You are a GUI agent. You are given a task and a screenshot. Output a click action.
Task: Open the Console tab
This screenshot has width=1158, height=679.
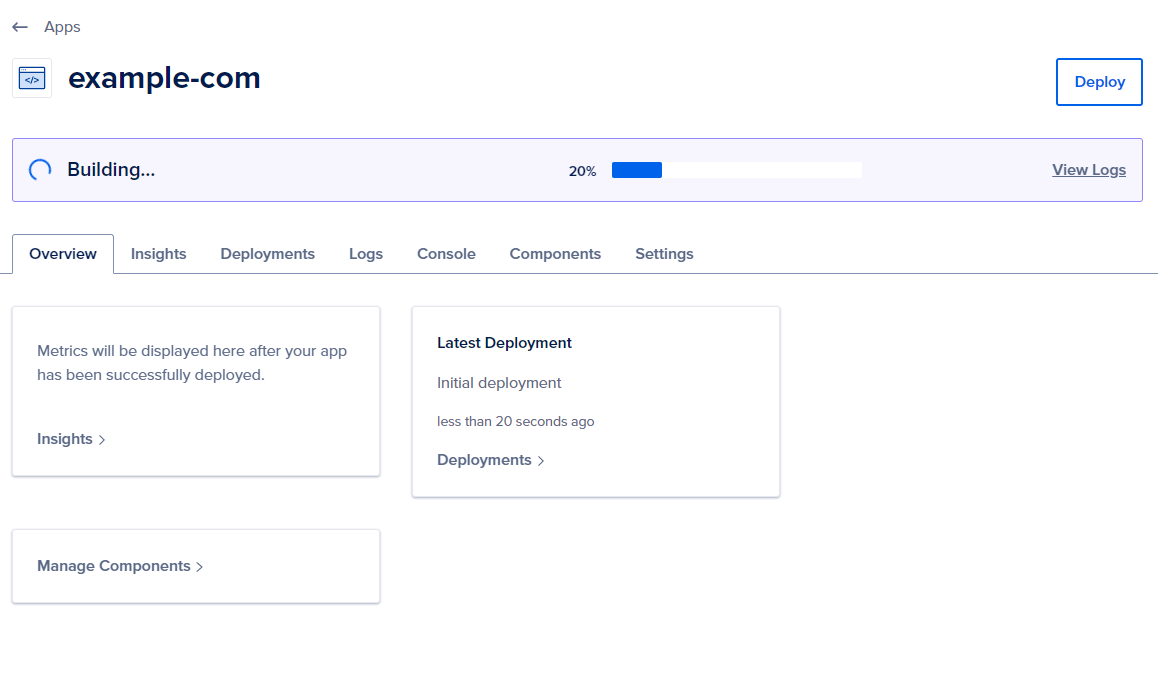[446, 254]
